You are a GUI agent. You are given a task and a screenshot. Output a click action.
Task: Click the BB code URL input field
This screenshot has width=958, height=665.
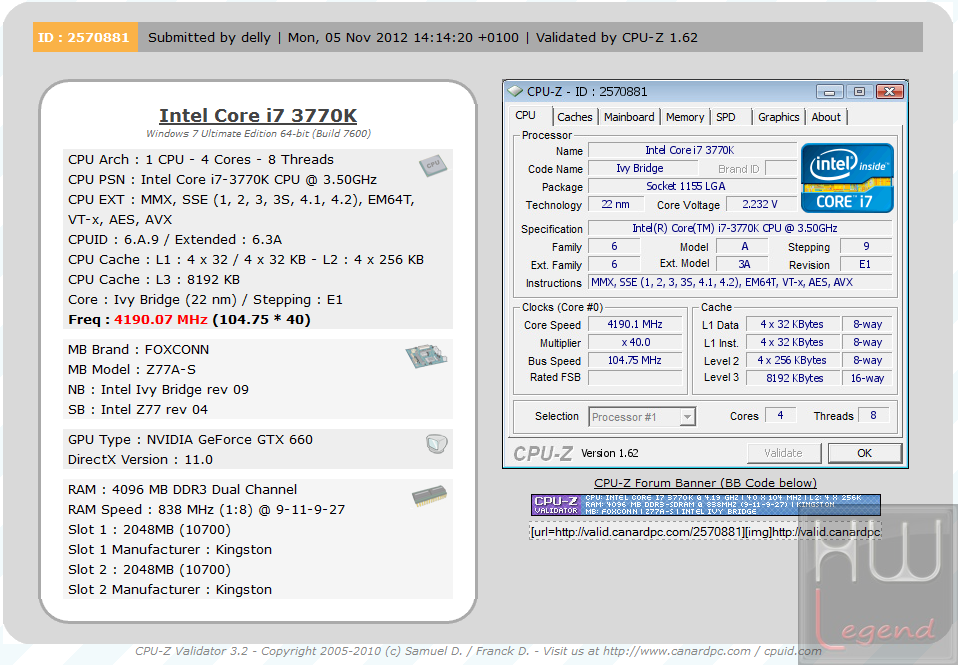(x=706, y=532)
